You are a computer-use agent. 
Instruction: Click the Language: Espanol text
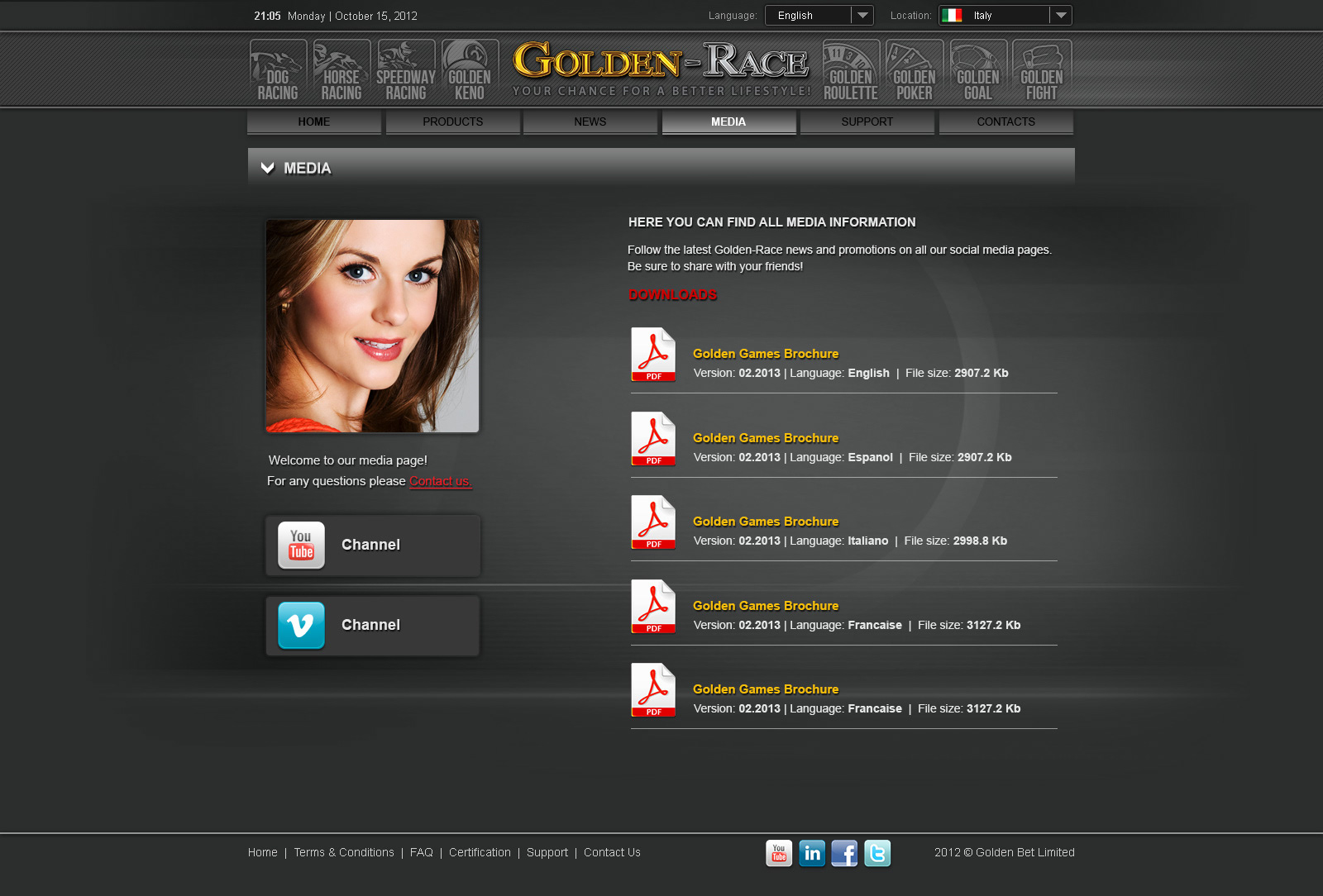[x=841, y=457]
